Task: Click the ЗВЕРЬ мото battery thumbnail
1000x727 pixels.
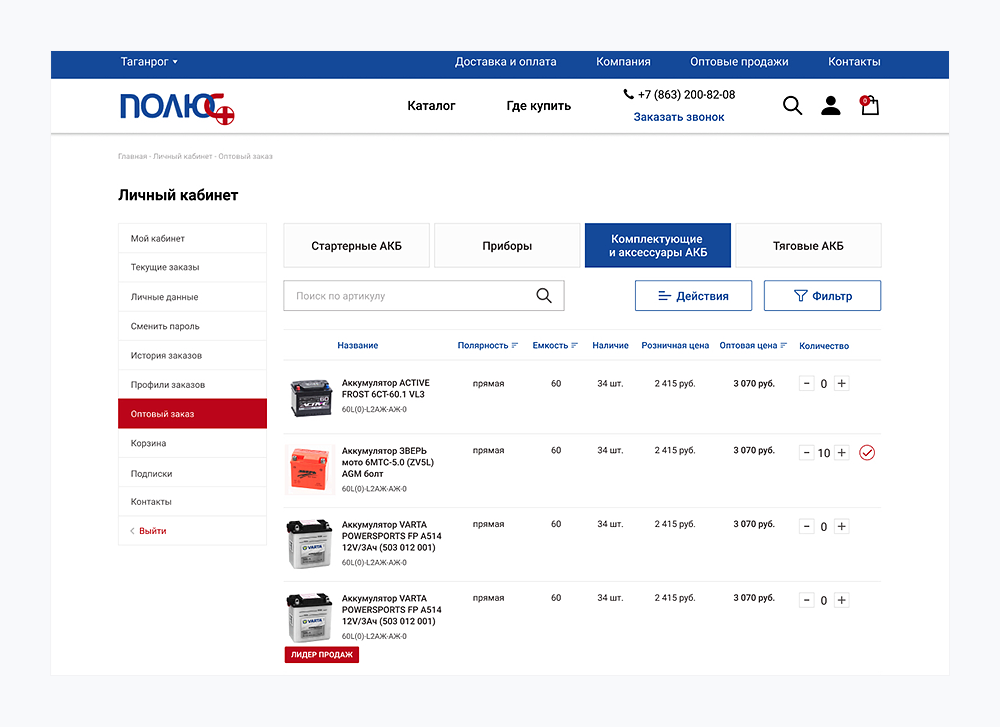Action: coord(309,470)
